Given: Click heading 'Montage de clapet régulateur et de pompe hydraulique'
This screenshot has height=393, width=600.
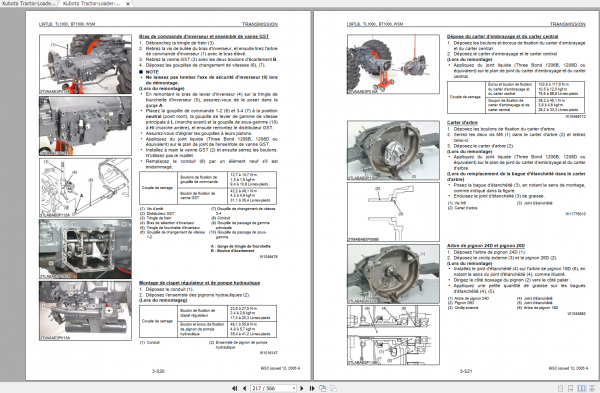Looking at the screenshot, I should (199, 283).
